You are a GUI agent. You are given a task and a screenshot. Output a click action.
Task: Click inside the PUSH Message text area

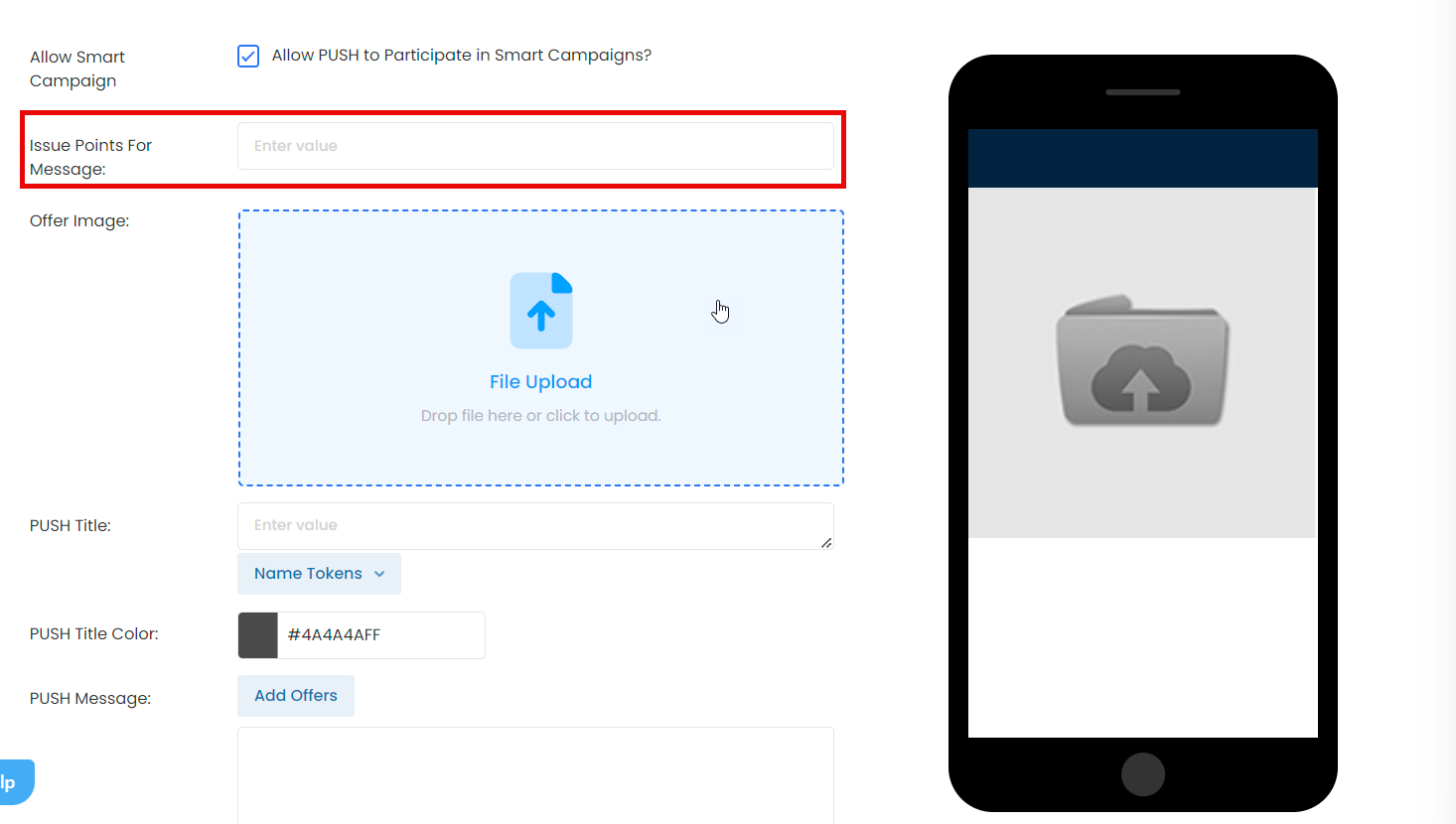point(535,775)
